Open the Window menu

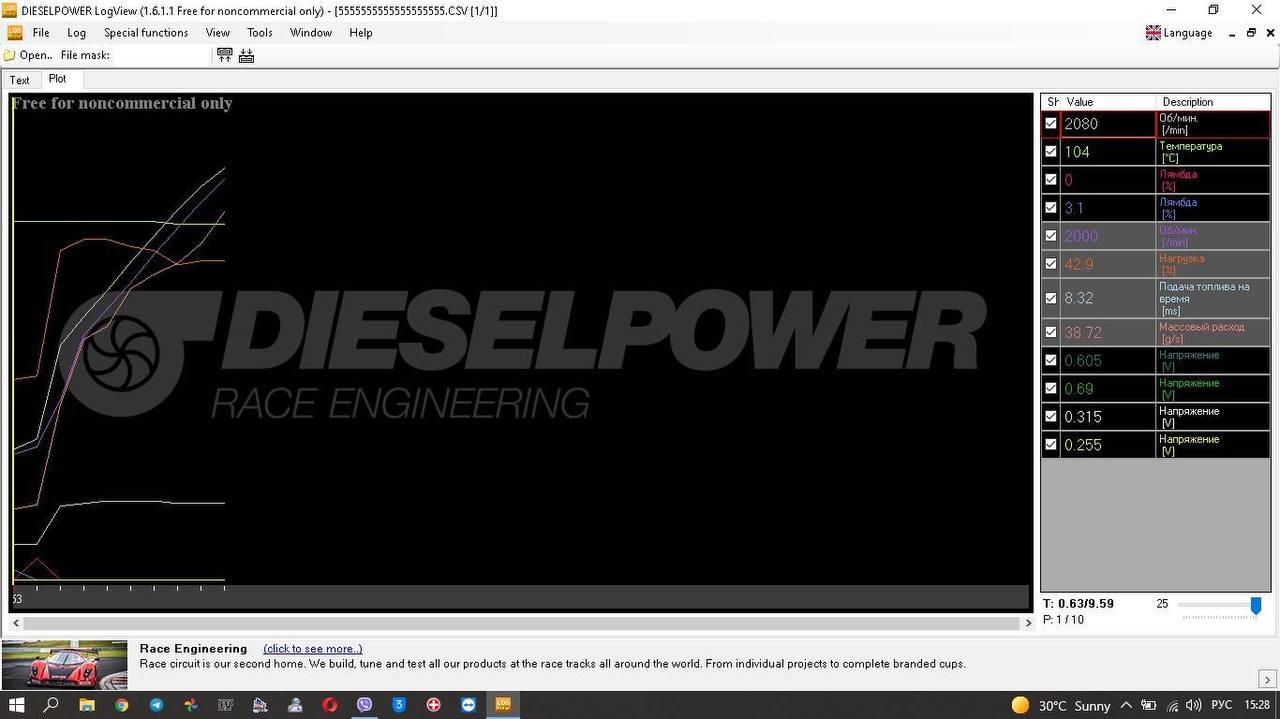click(x=311, y=33)
